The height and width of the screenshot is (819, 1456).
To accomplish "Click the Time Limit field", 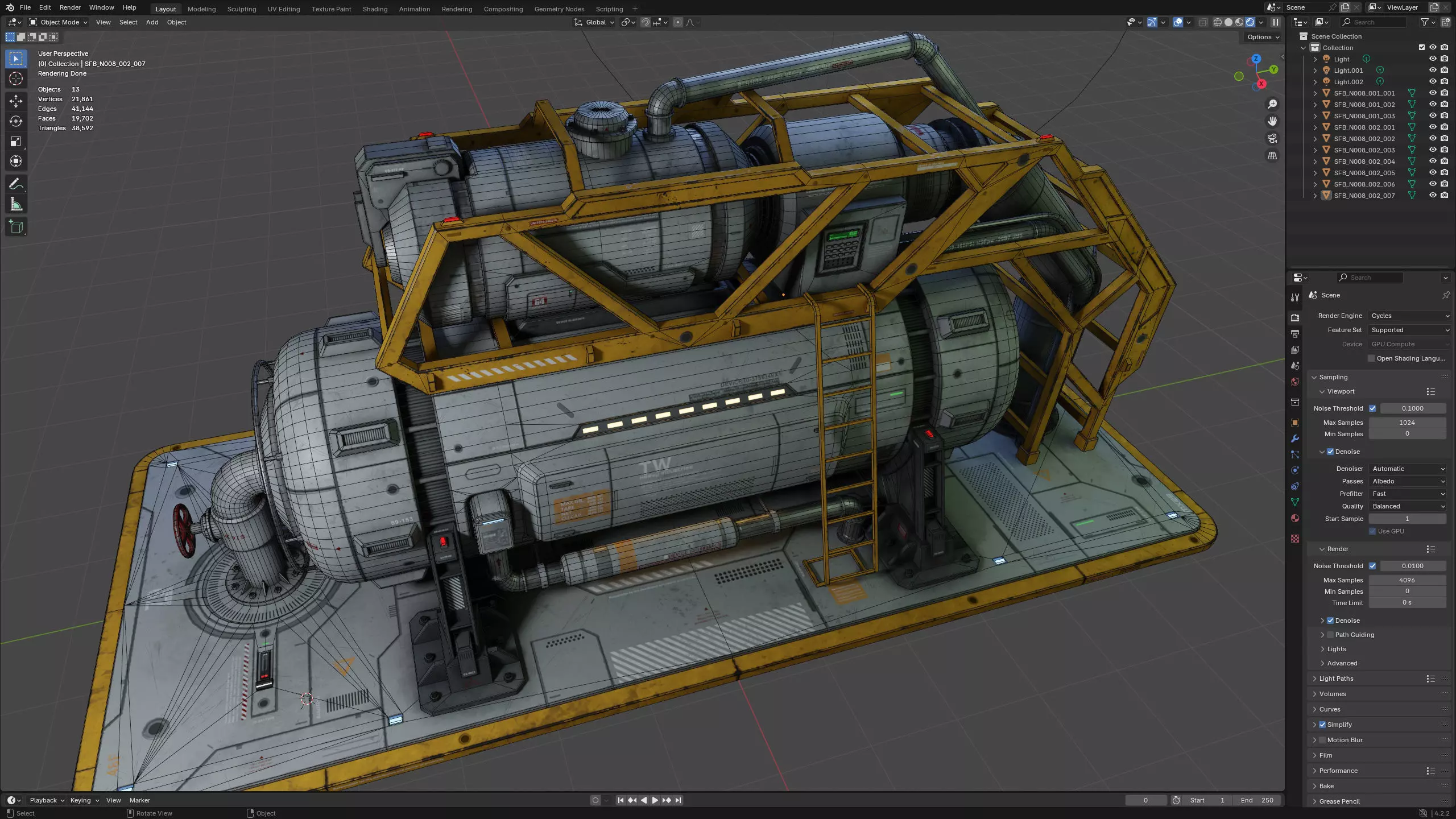I will coord(1407,603).
